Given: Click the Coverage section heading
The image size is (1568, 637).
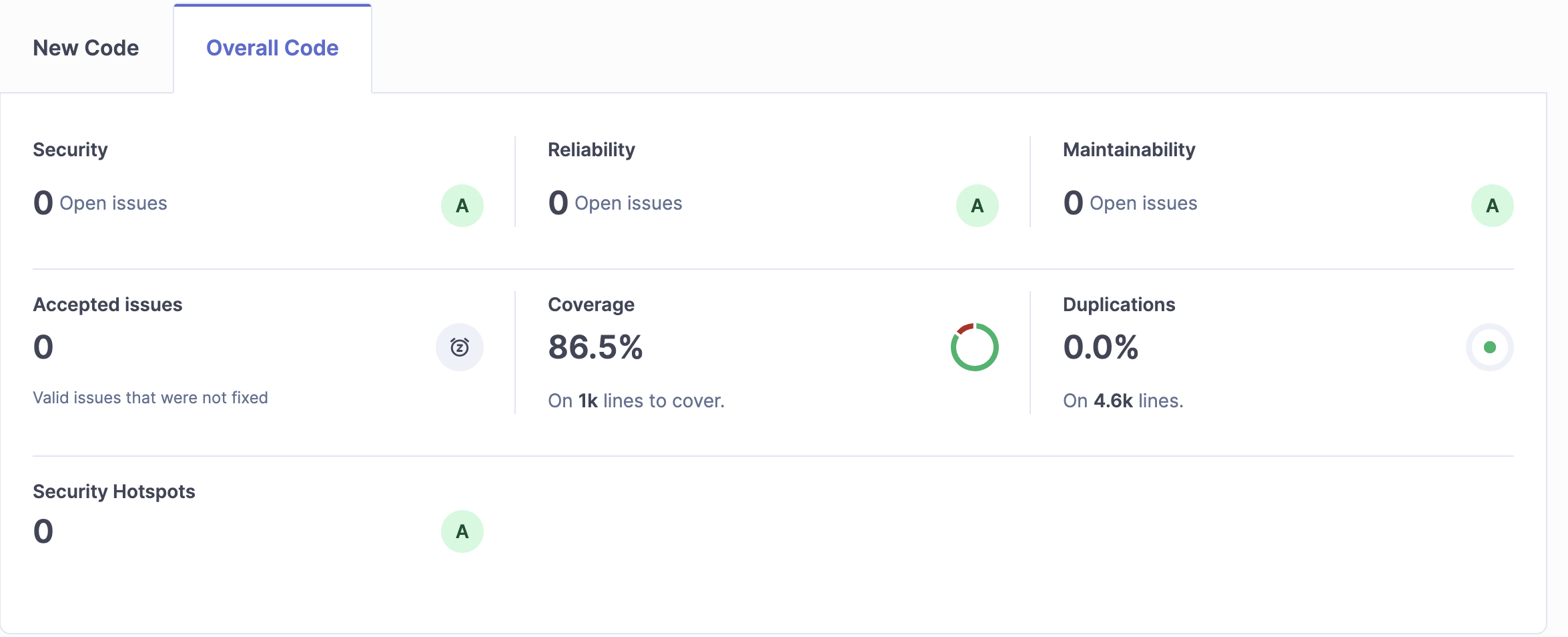Looking at the screenshot, I should pyautogui.click(x=591, y=304).
